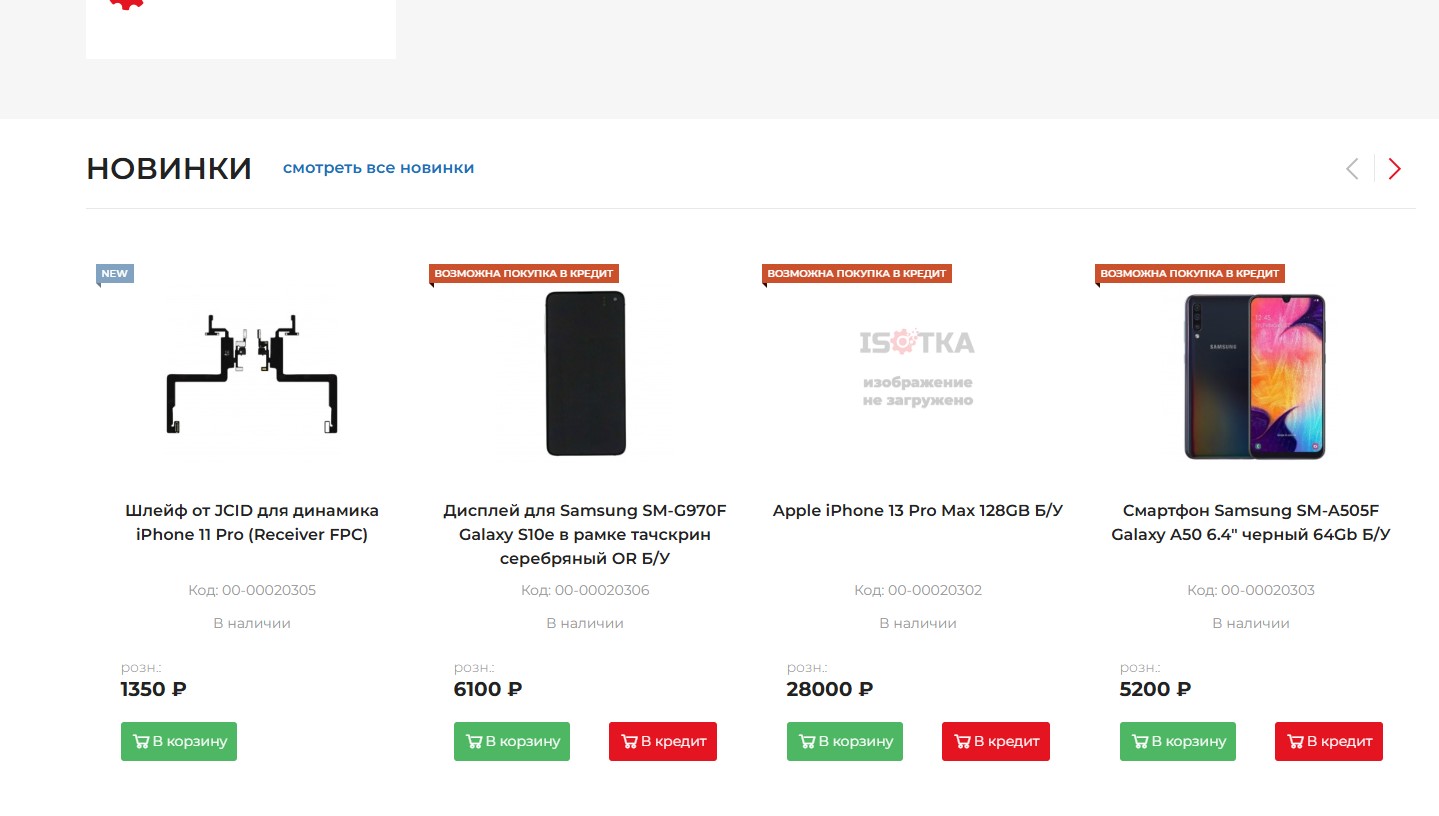Open the JCID receiver flex cable image
This screenshot has height=816, width=1439.
(x=252, y=374)
